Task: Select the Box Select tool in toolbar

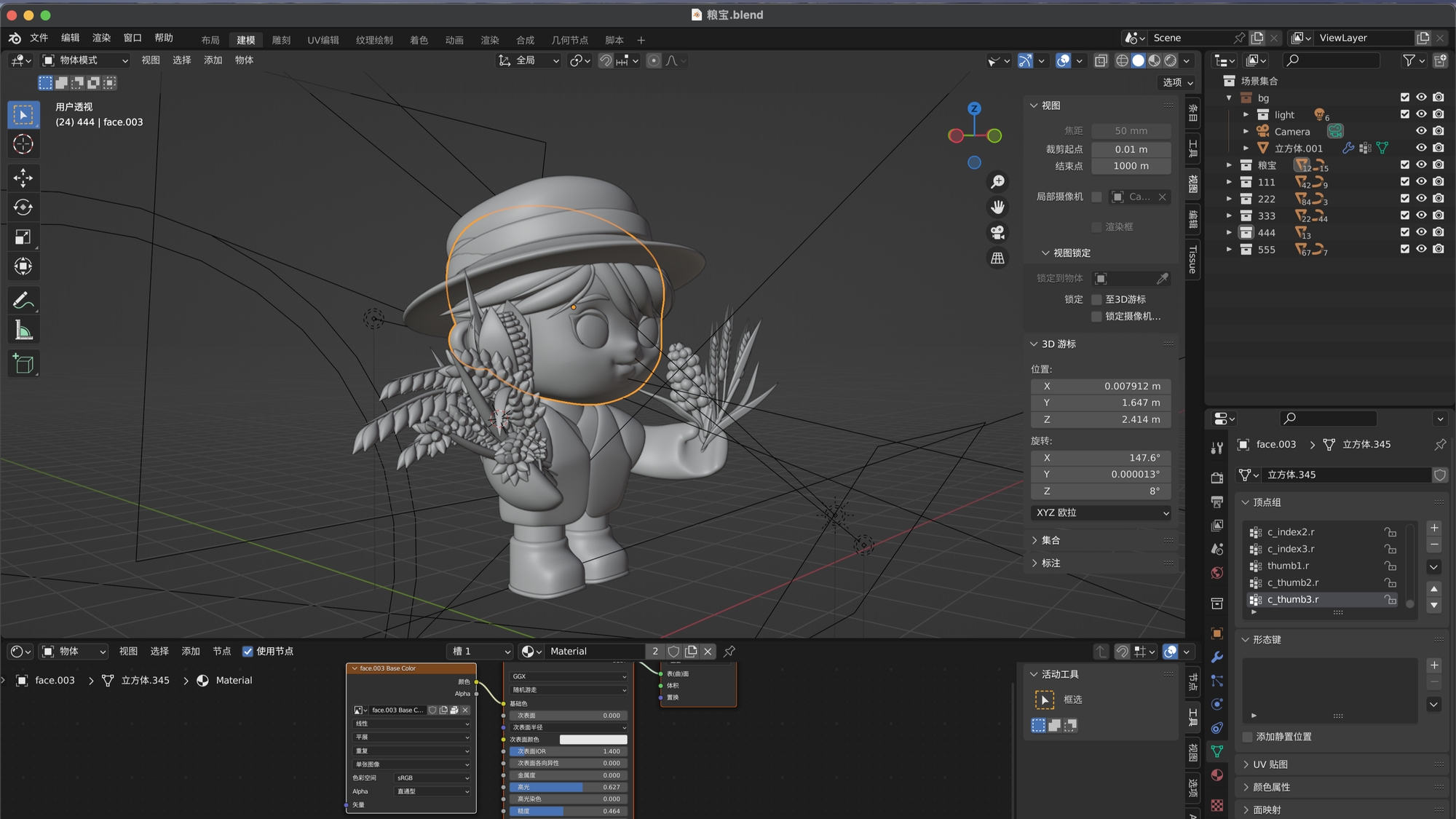Action: (23, 115)
